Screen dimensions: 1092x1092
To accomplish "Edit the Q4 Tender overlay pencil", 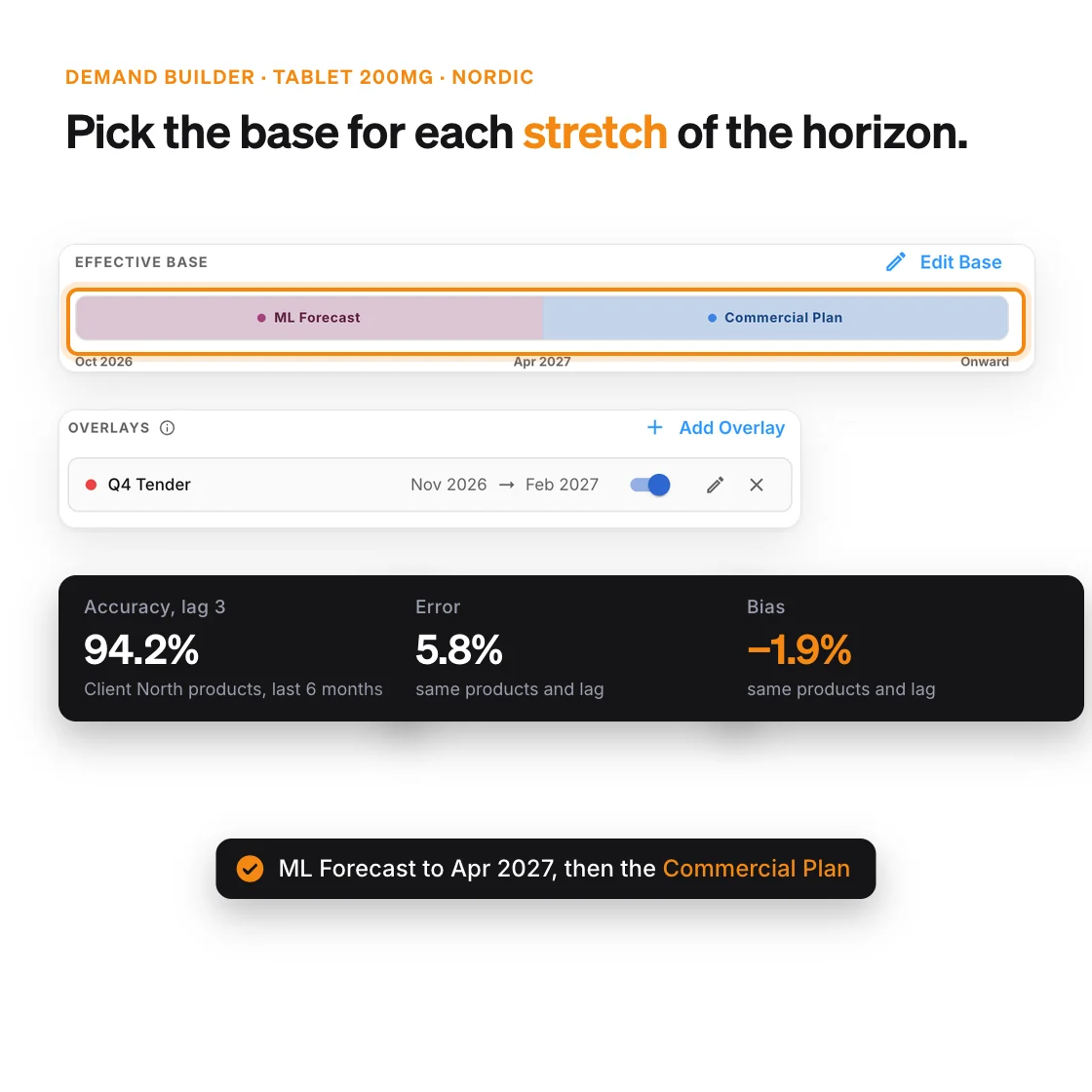I will [x=716, y=485].
